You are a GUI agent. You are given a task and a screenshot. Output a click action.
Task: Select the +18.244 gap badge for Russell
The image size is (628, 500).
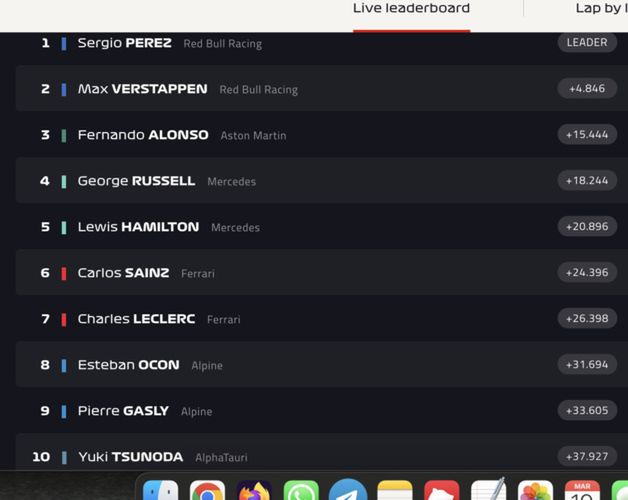(x=587, y=180)
